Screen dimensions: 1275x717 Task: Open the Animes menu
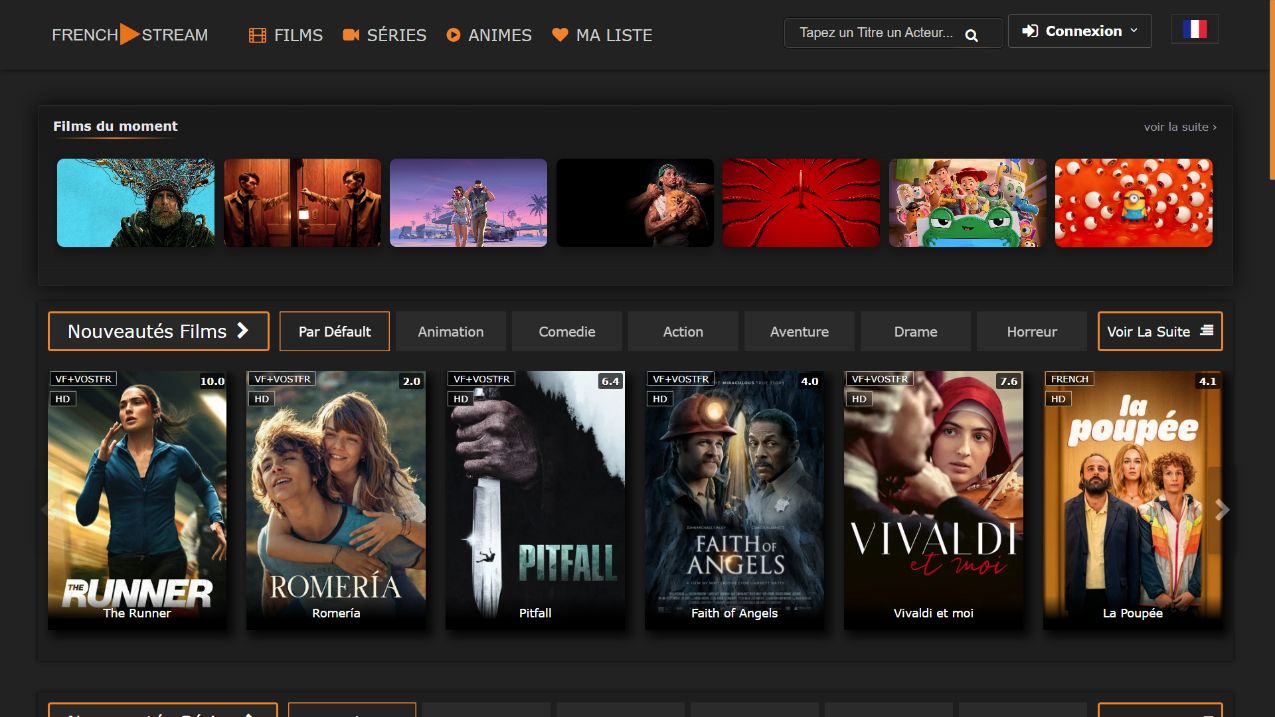[489, 35]
